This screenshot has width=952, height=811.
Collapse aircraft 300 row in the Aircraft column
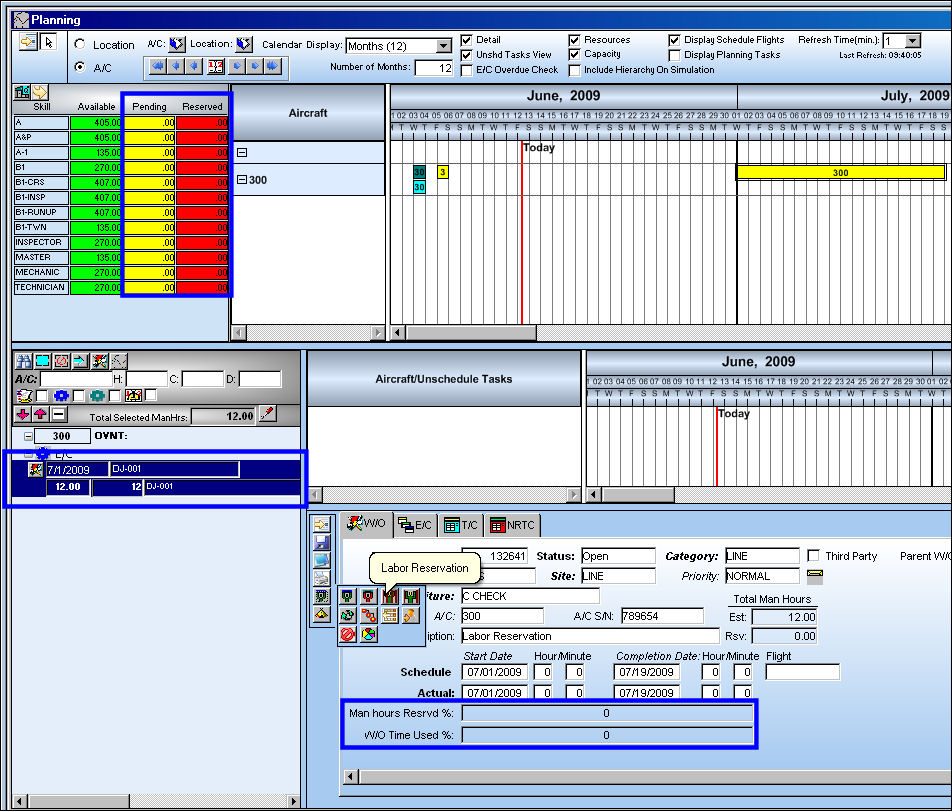242,180
